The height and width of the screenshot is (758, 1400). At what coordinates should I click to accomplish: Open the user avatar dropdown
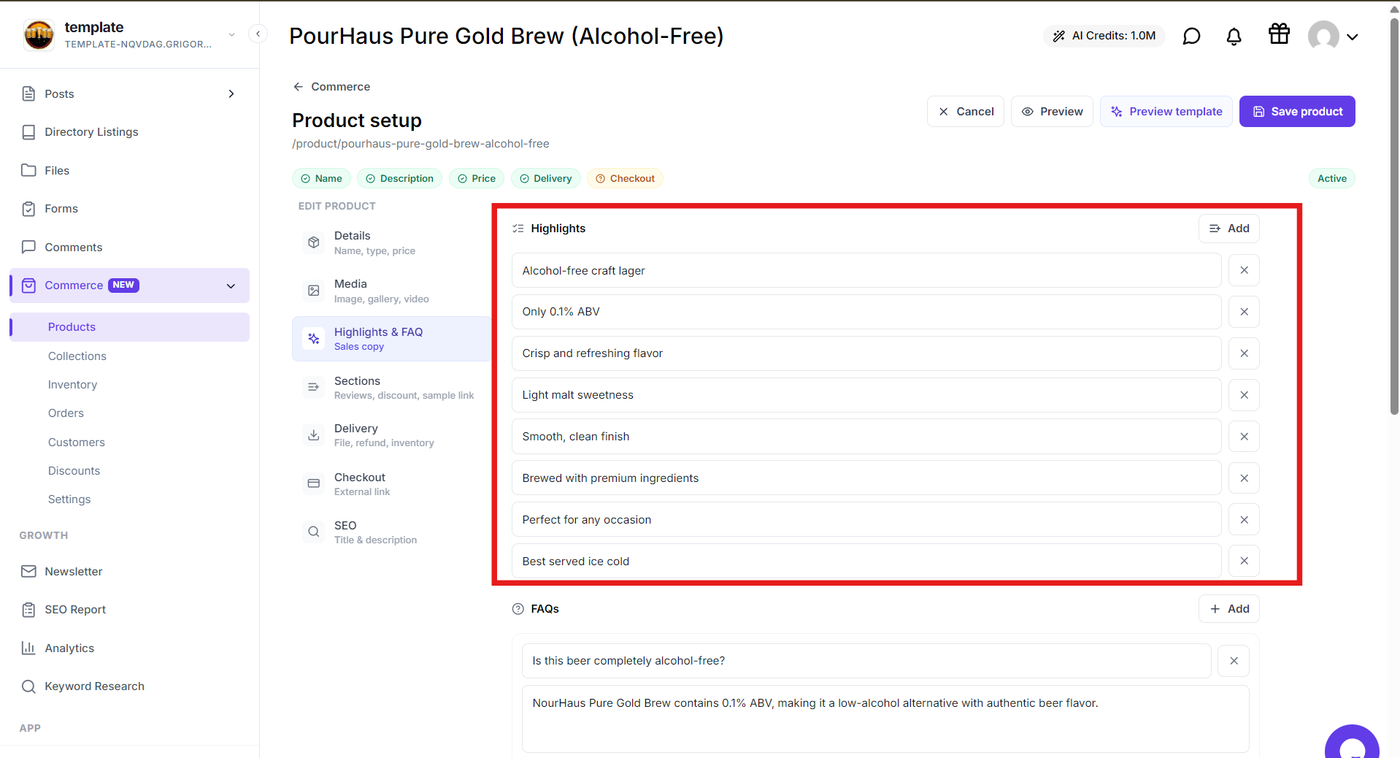click(1333, 37)
